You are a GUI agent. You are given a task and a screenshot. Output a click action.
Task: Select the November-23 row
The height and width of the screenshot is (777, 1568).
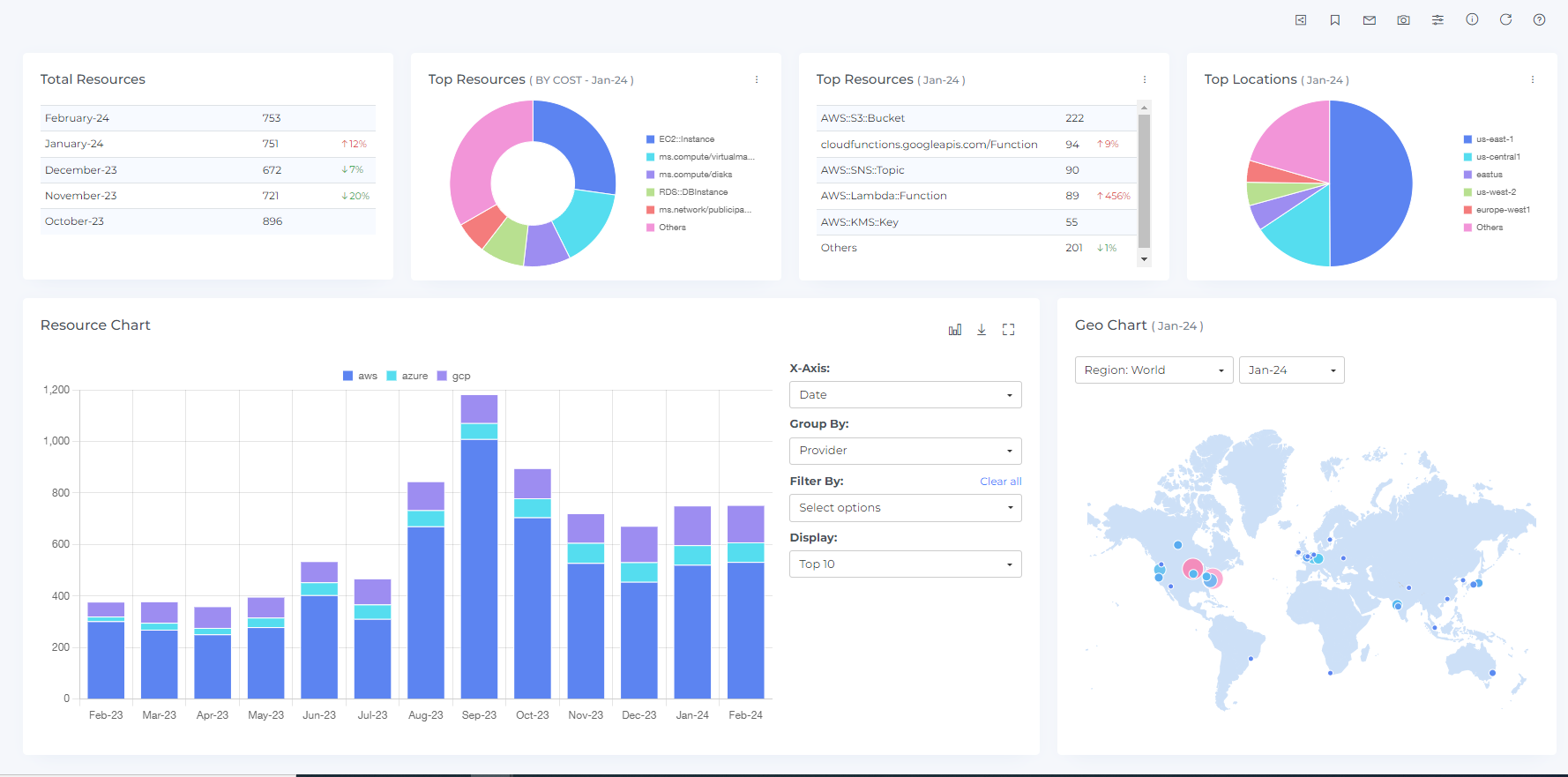208,196
